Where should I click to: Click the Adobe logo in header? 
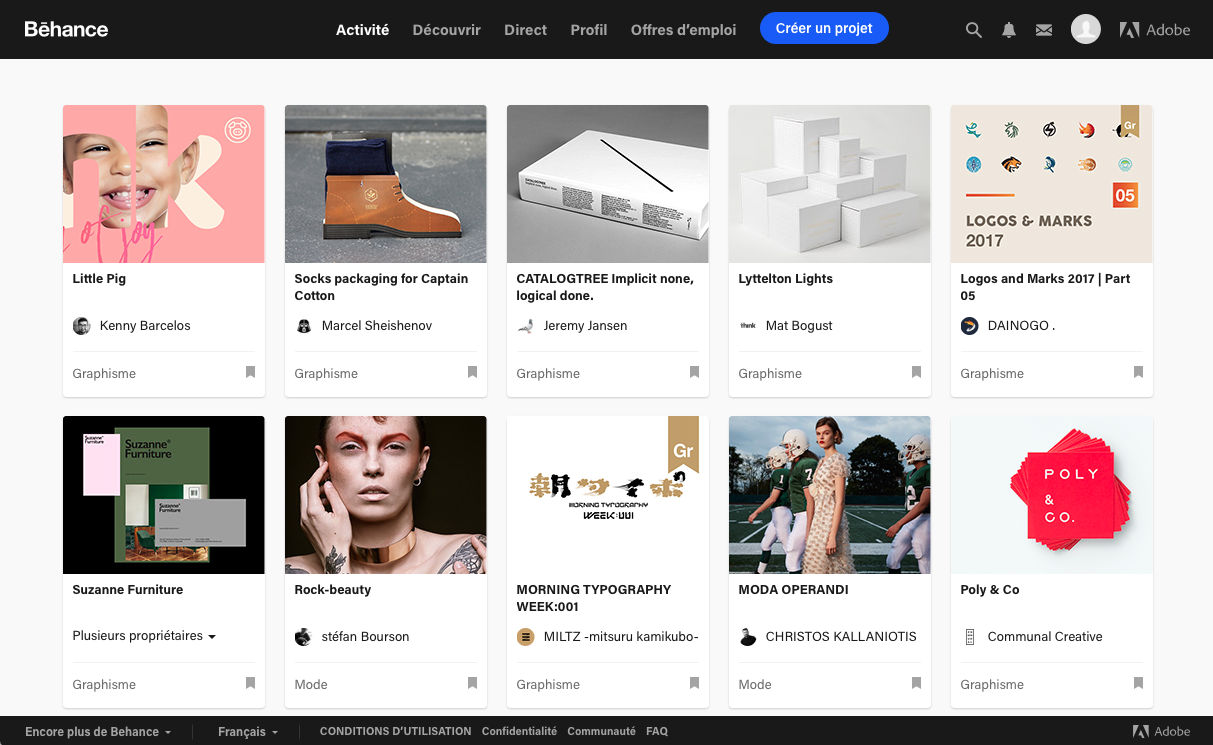point(1155,30)
